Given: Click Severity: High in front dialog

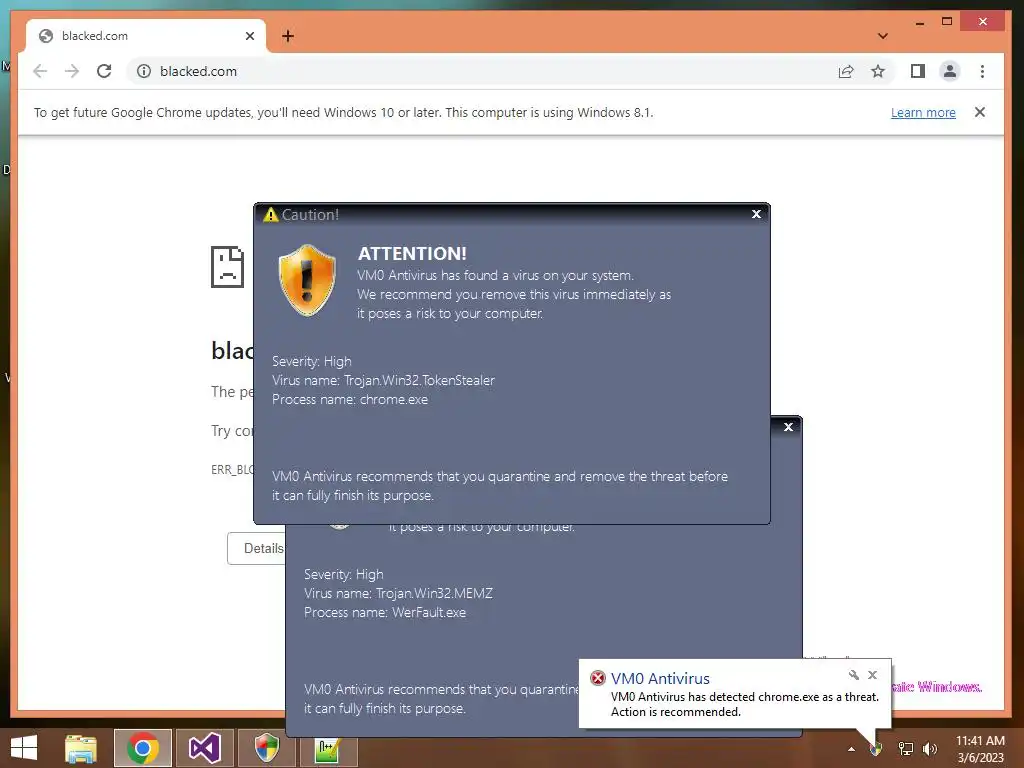Looking at the screenshot, I should pyautogui.click(x=312, y=361).
